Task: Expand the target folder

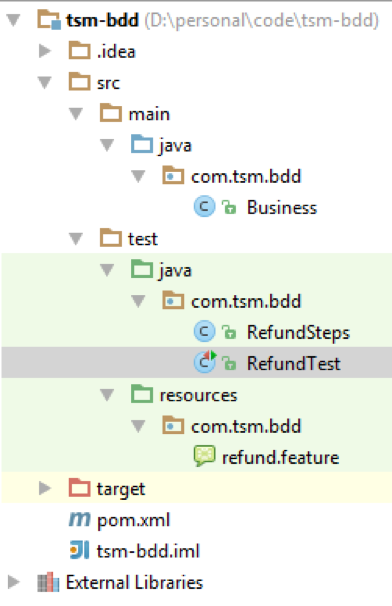Action: [x=45, y=489]
